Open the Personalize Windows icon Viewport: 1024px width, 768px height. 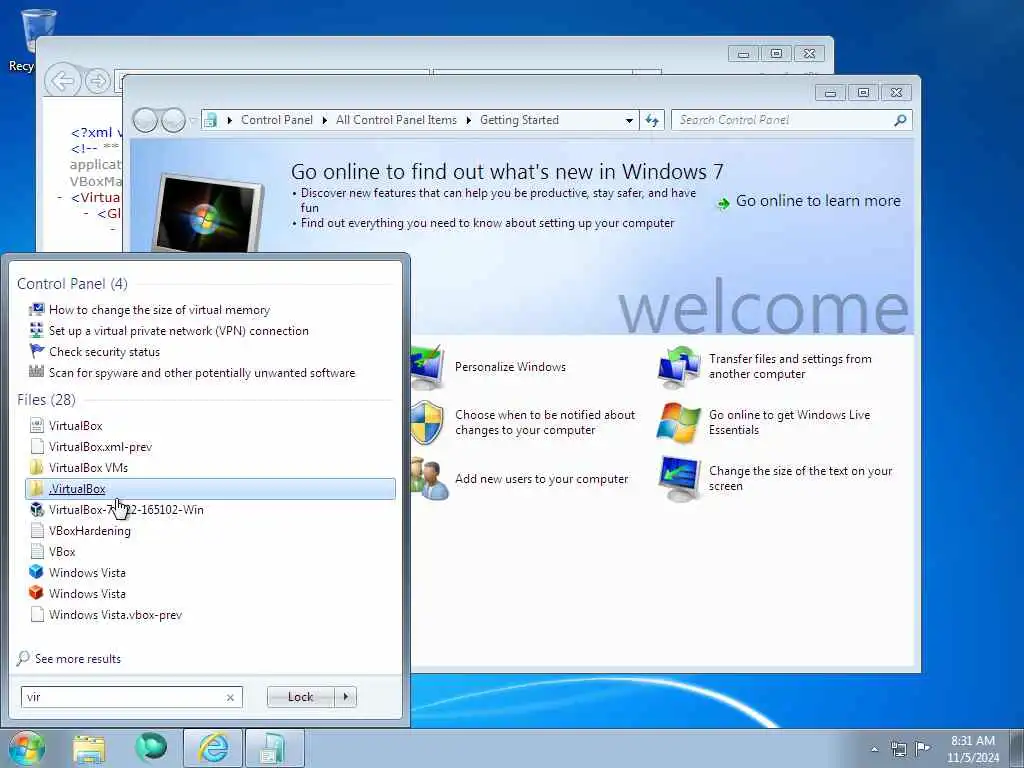428,367
